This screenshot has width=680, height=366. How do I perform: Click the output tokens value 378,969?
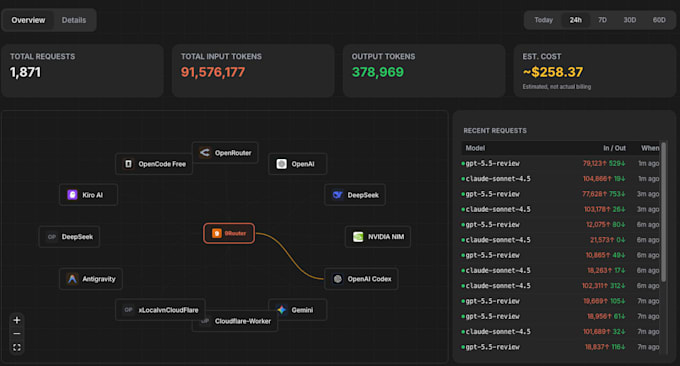tap(378, 72)
